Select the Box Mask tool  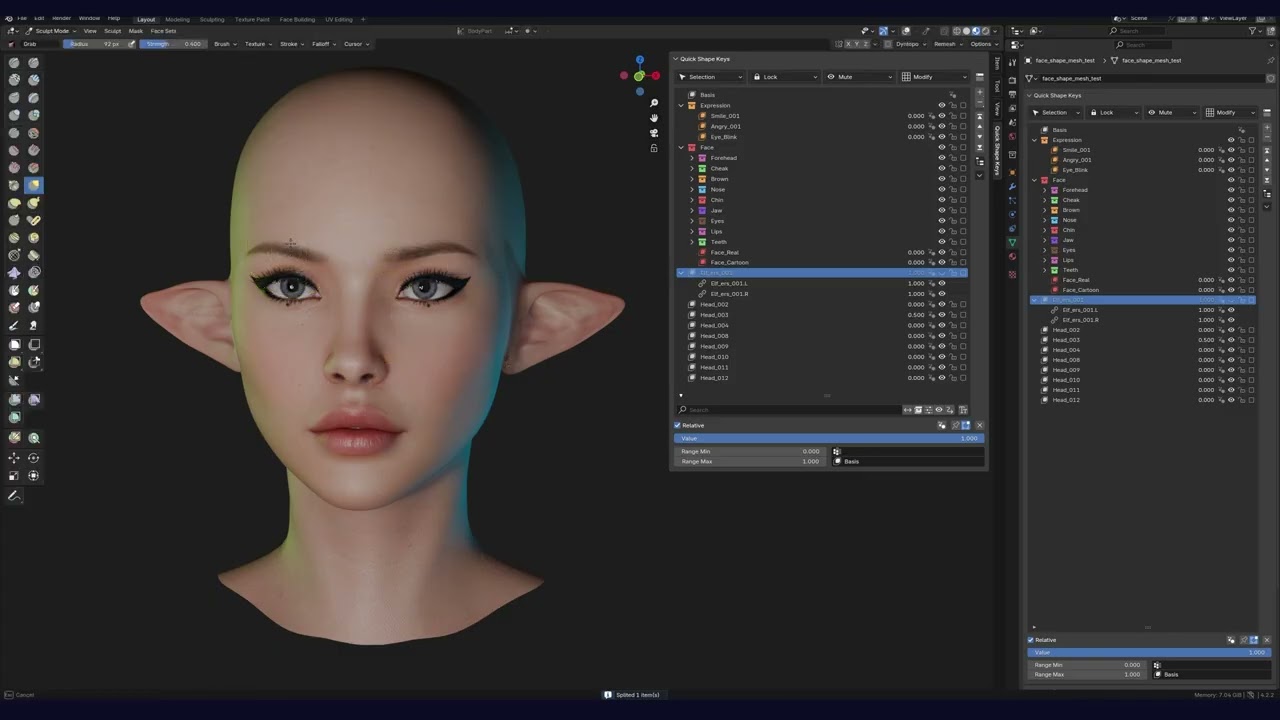pos(14,344)
